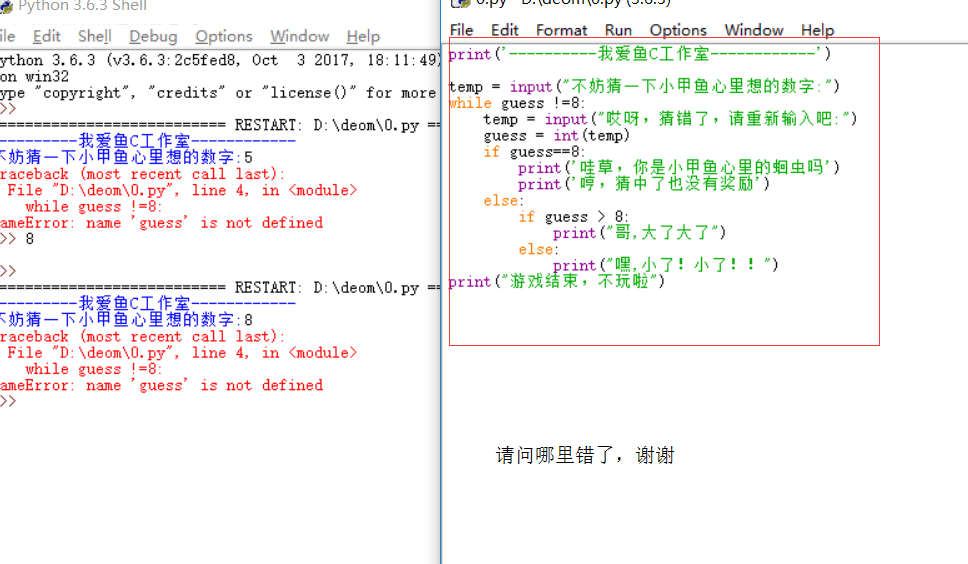968x564 pixels.
Task: Click the NameError message in second traceback
Action: coord(162,385)
